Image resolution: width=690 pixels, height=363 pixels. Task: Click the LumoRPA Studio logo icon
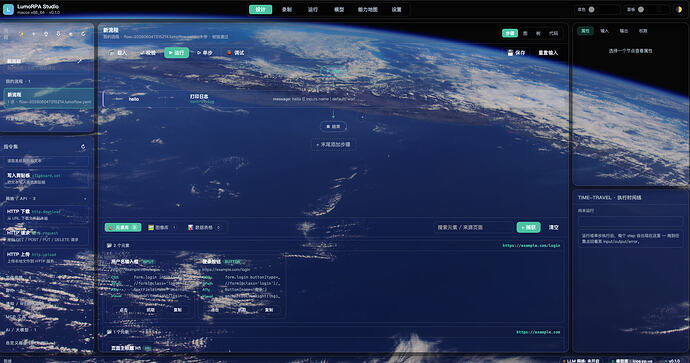tap(8, 9)
